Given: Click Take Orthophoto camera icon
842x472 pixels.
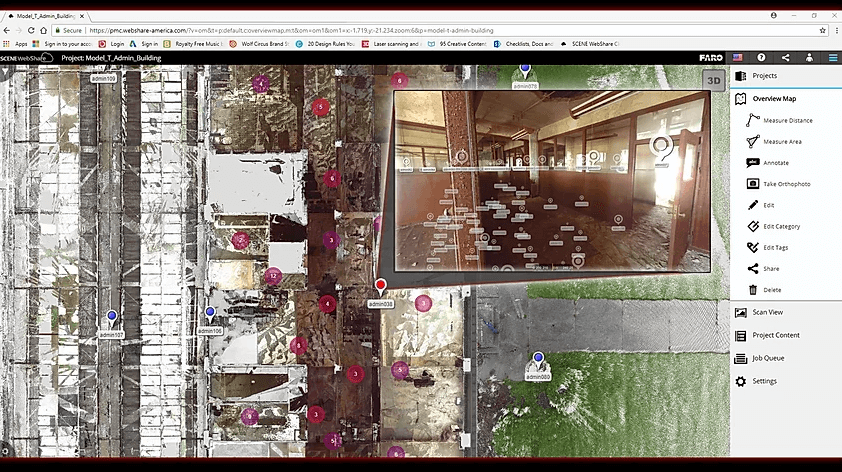Looking at the screenshot, I should [753, 184].
